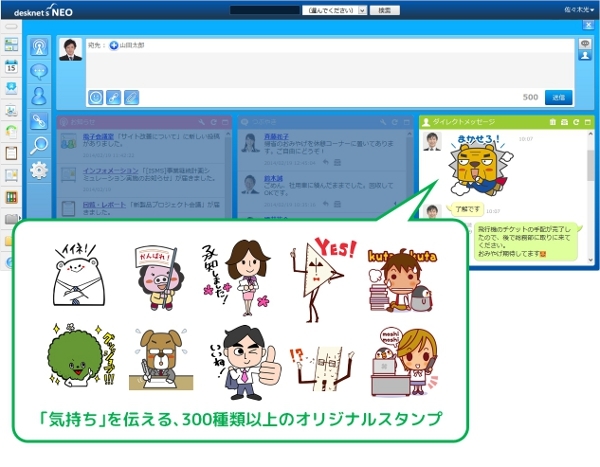Click the まかせろ! lion sticker in messages
The image size is (600, 467).
tap(481, 165)
